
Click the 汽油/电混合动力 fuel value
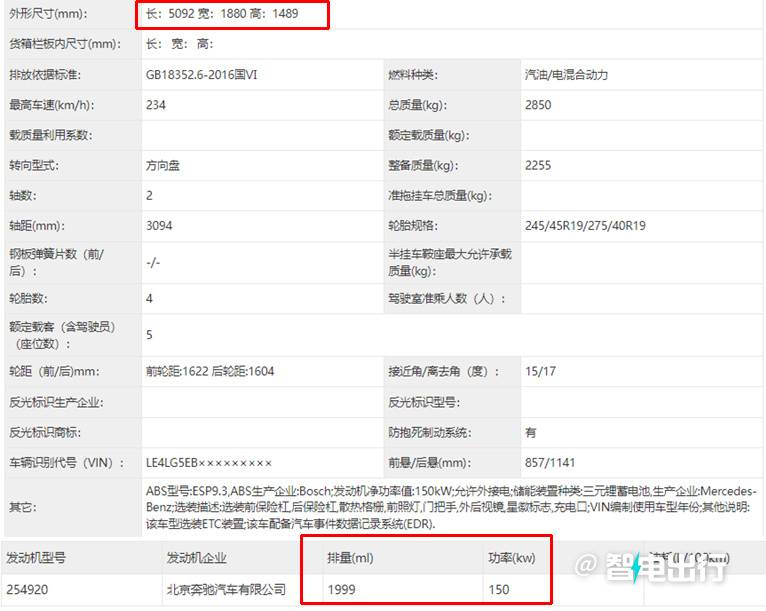pos(566,75)
